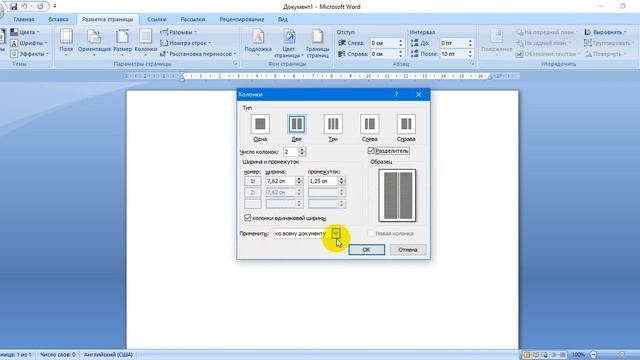Click the Колонки ribbon button
Viewport: 640px width, 360px height.
point(146,42)
